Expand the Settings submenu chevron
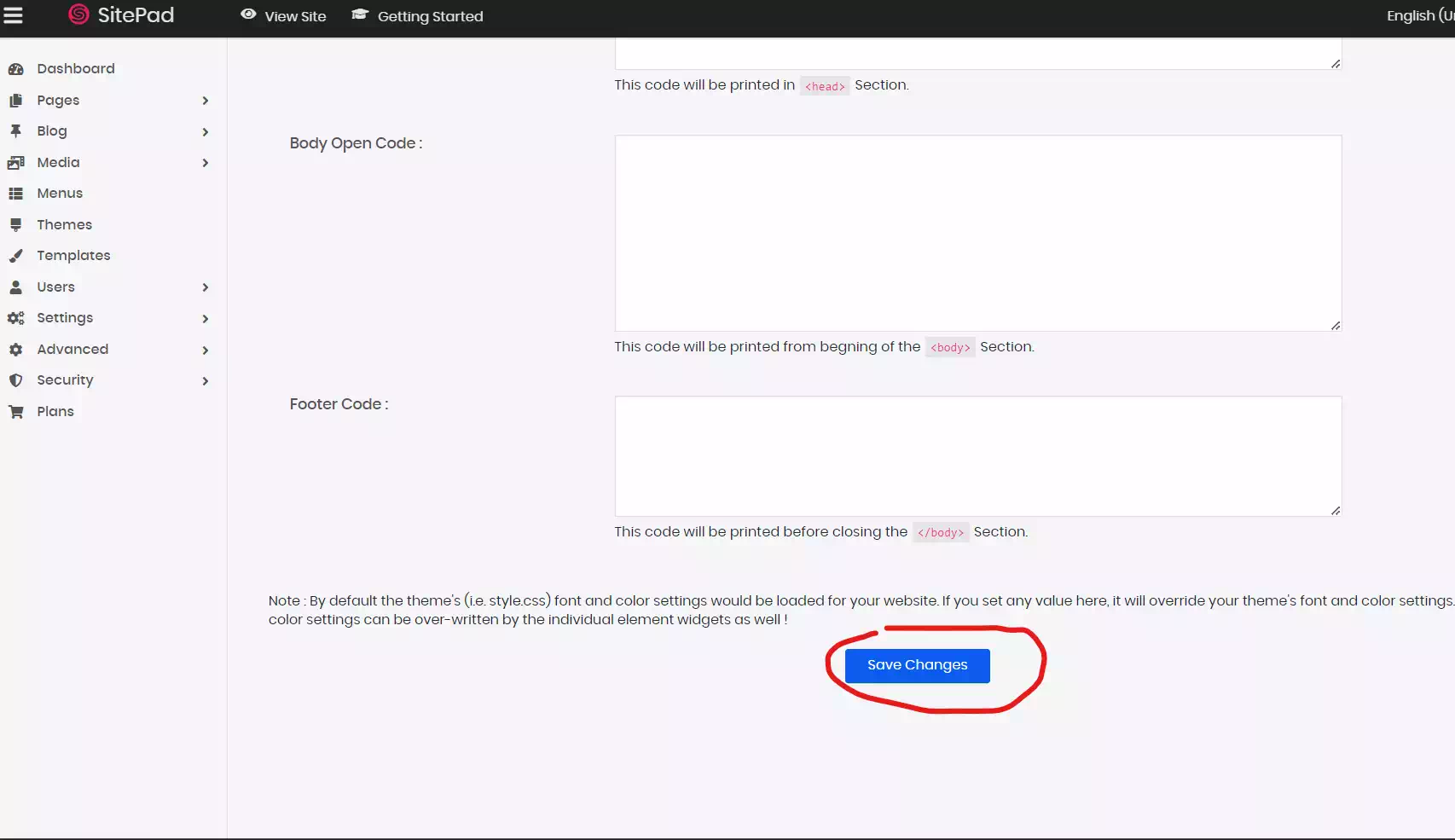Image resolution: width=1455 pixels, height=840 pixels. pyautogui.click(x=206, y=318)
